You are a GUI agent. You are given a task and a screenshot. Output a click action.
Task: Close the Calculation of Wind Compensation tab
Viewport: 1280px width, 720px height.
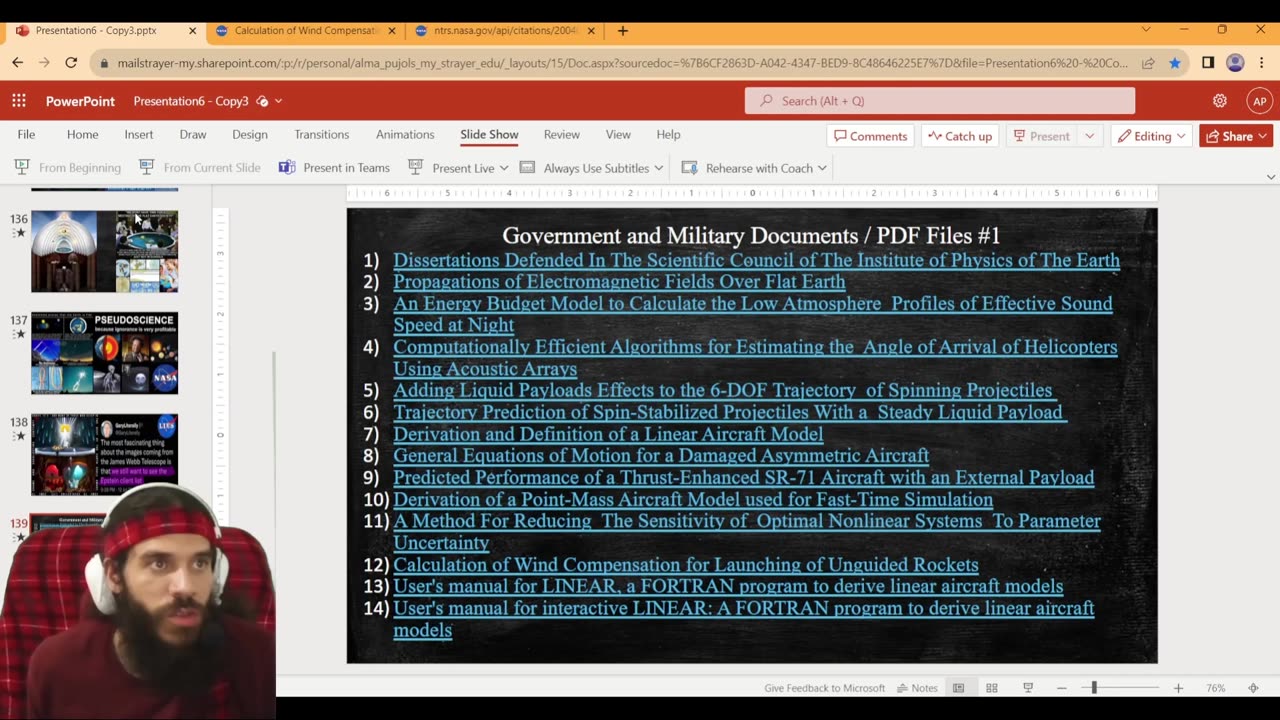[392, 31]
